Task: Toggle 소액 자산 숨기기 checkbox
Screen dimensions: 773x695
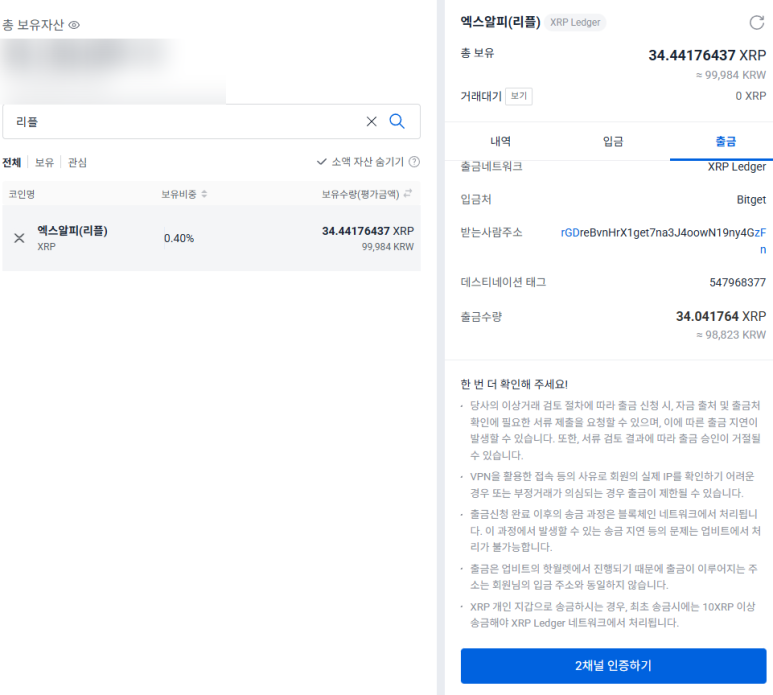Action: pyautogui.click(x=360, y=162)
